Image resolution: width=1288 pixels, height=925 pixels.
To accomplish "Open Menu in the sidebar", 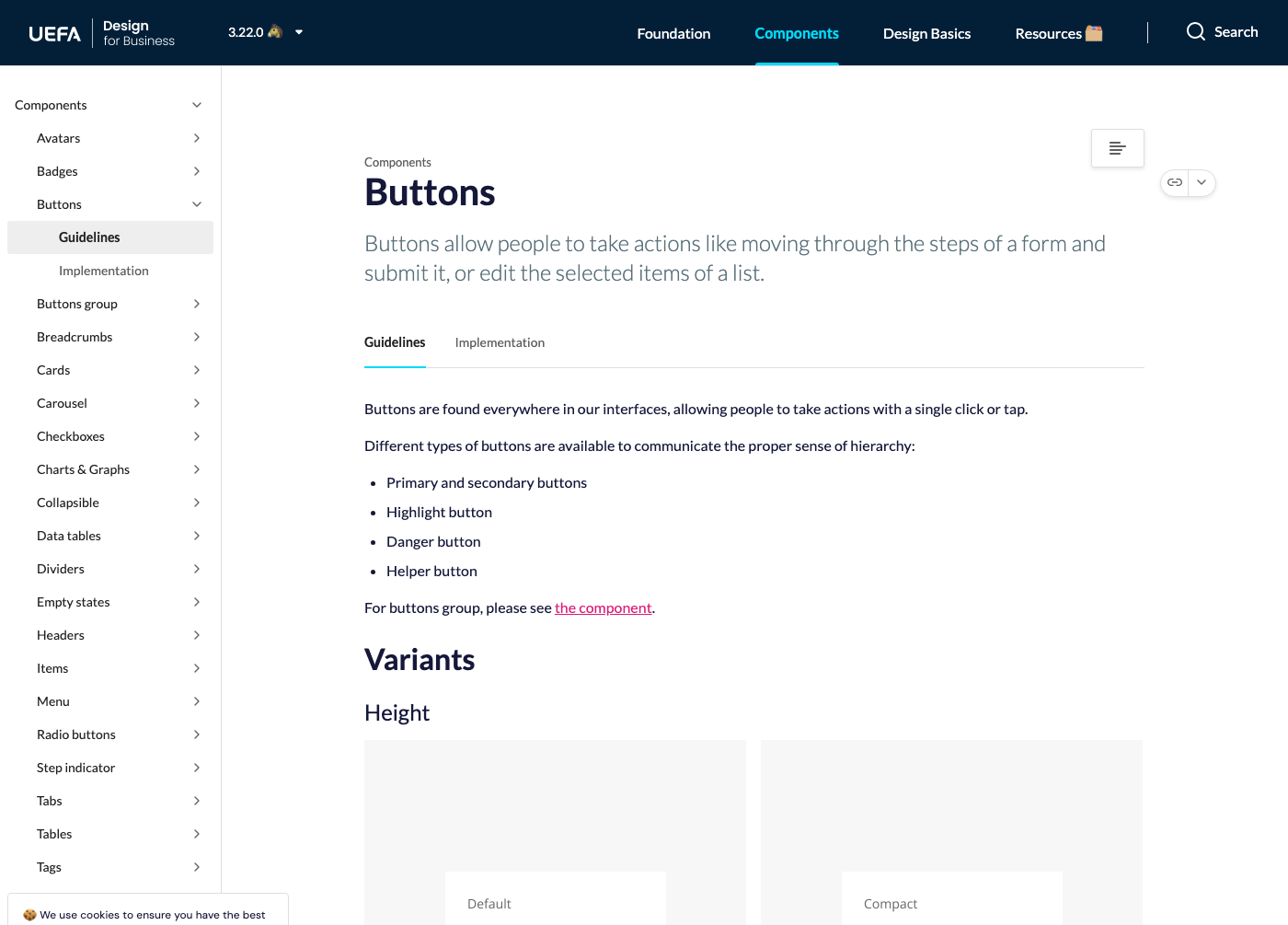I will (110, 701).
